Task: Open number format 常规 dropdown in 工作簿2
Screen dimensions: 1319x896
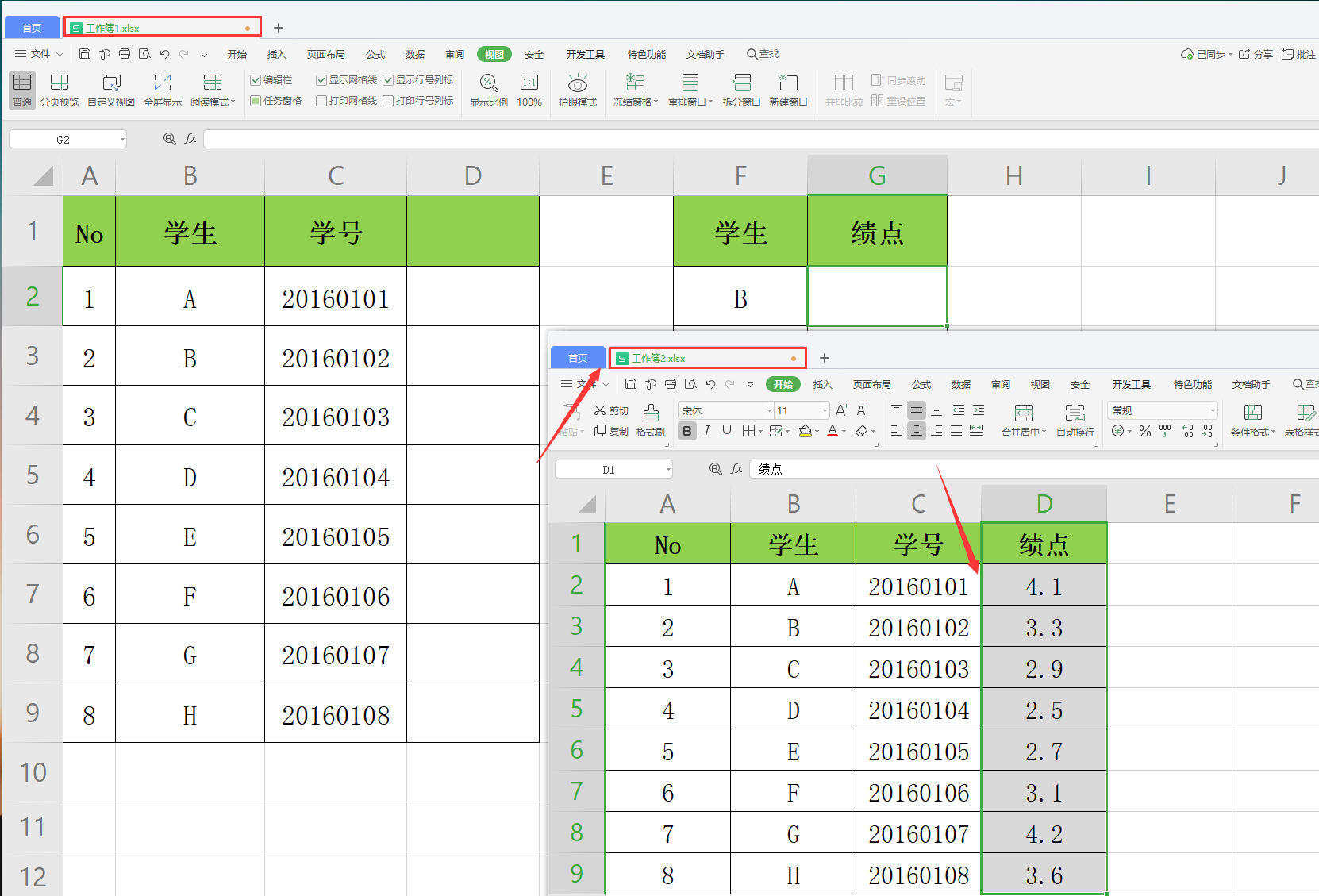Action: pyautogui.click(x=1212, y=410)
